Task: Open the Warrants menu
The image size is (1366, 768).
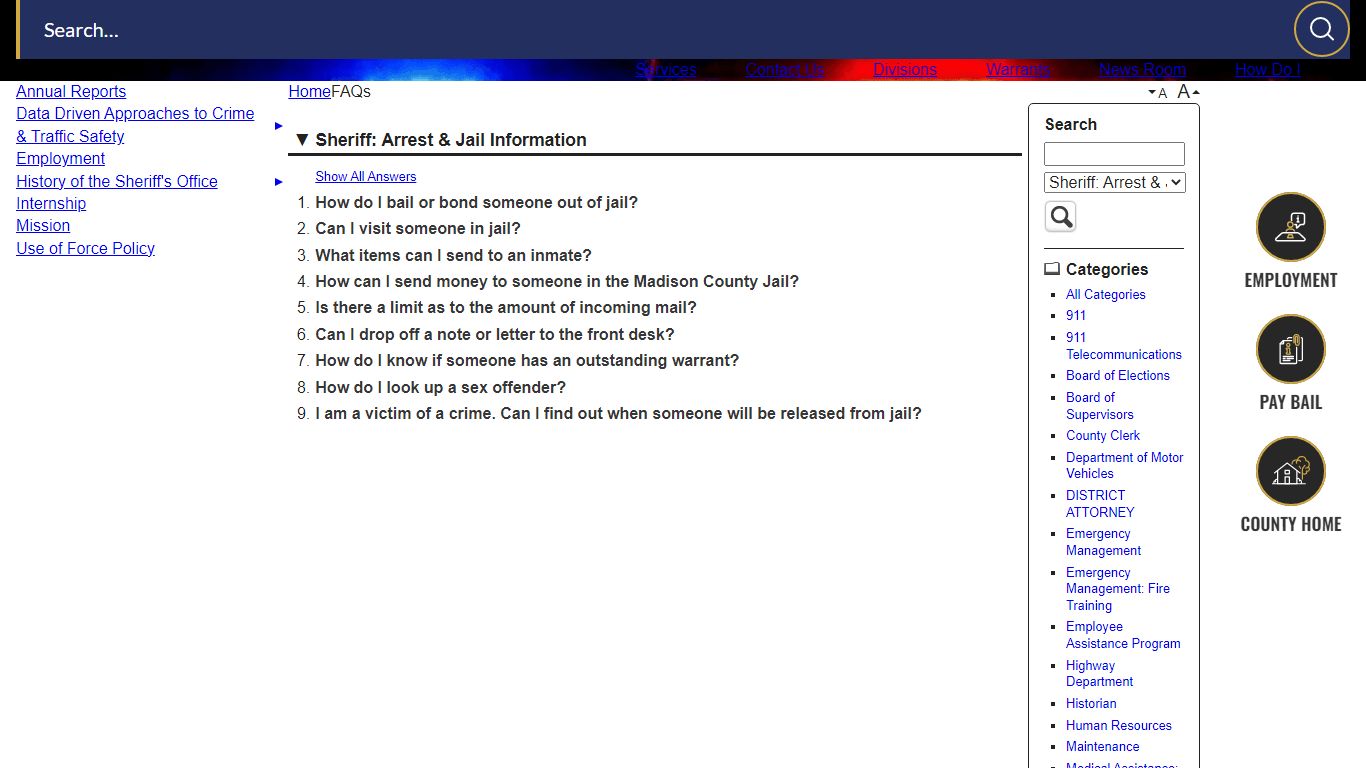Action: [x=1018, y=70]
